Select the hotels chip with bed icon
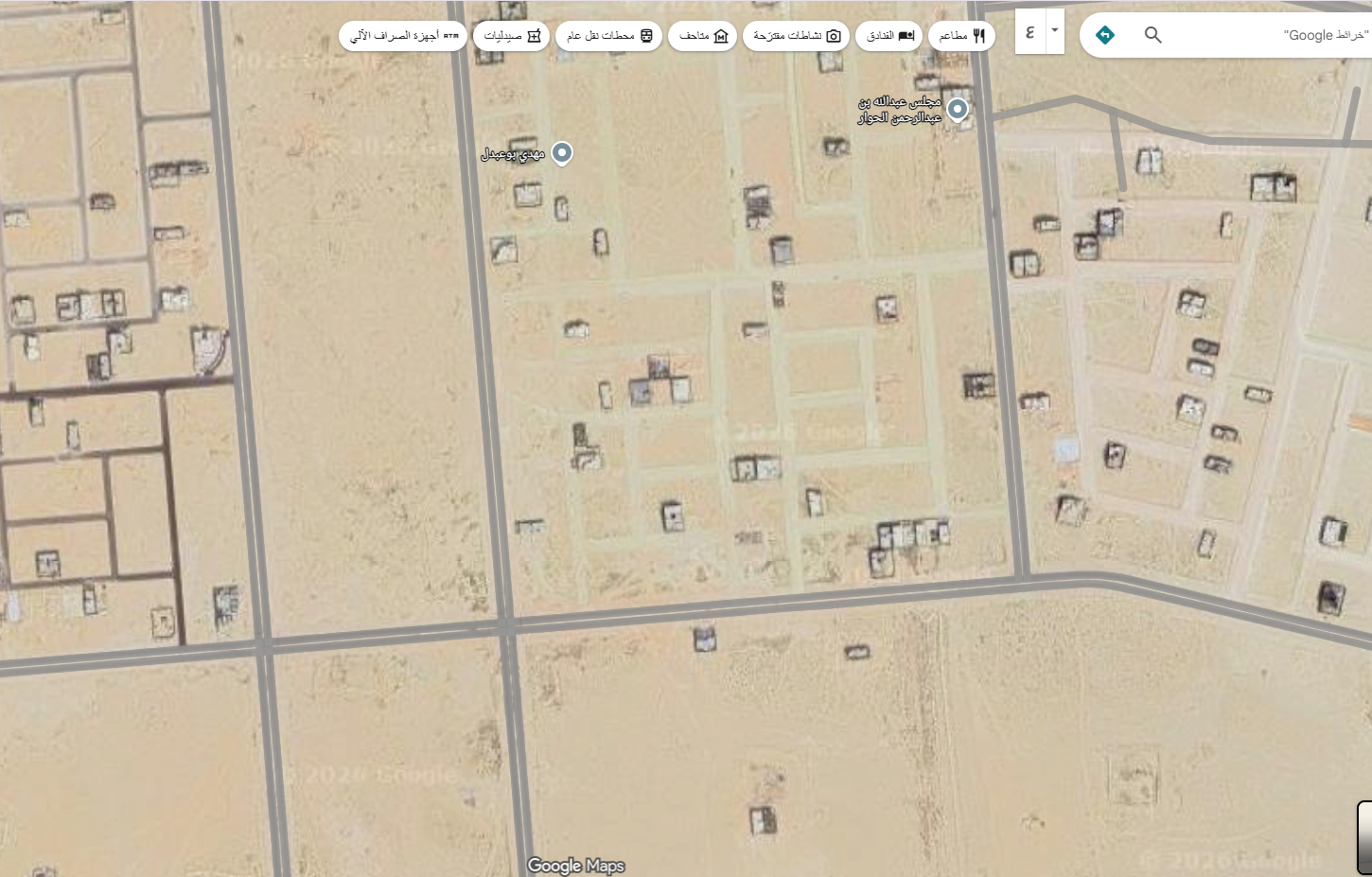The image size is (1372, 877). 890,36
